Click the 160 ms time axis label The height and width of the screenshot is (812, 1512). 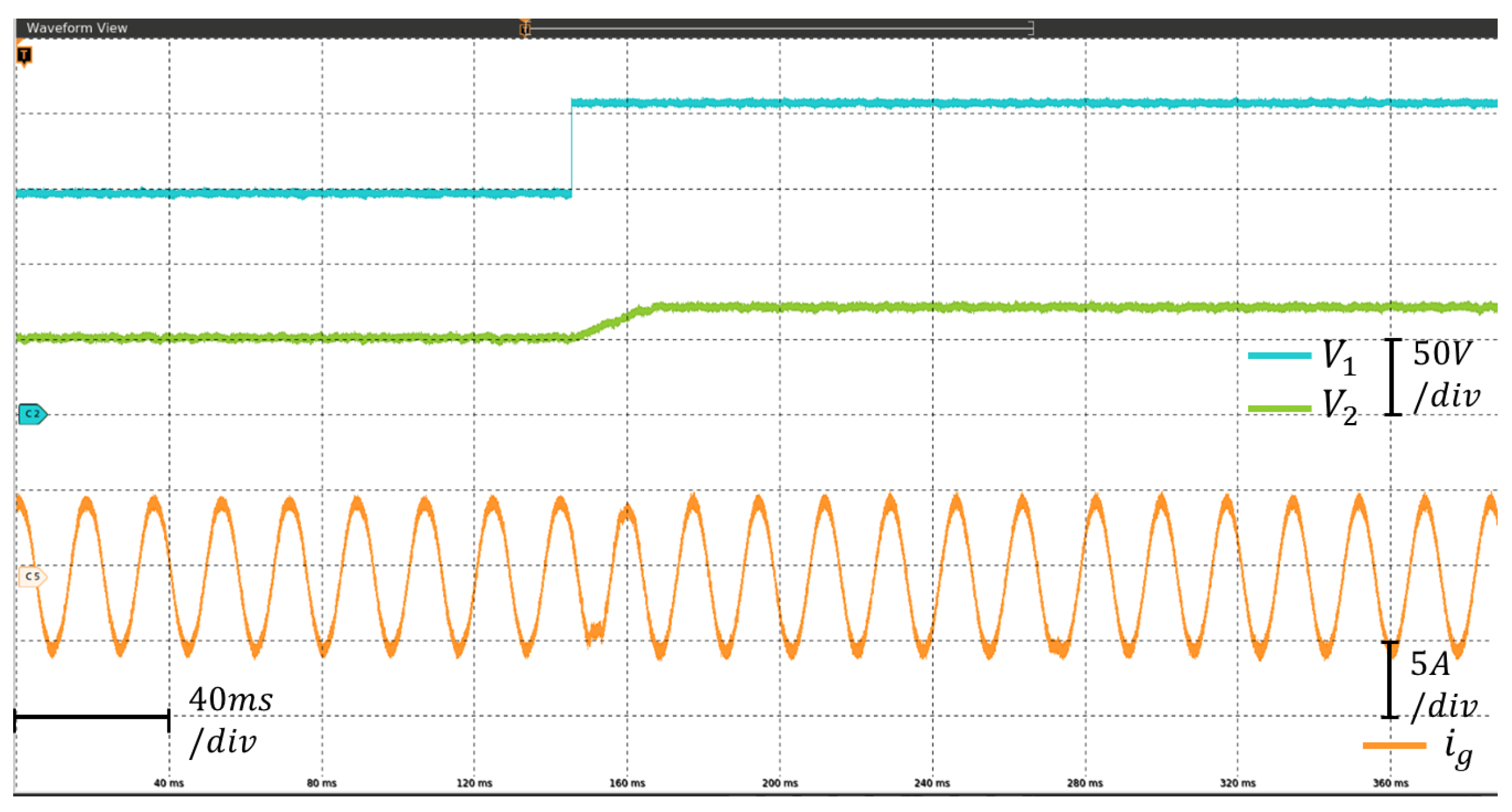pos(627,783)
